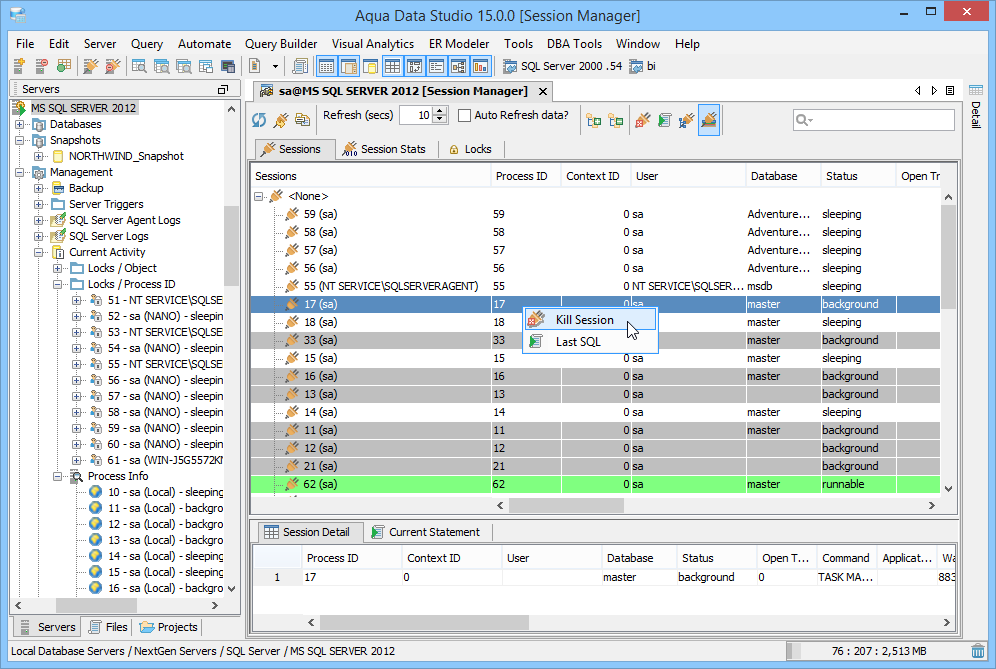Image resolution: width=996 pixels, height=669 pixels.
Task: Switch to the Projects tab at bottom left
Action: click(169, 627)
